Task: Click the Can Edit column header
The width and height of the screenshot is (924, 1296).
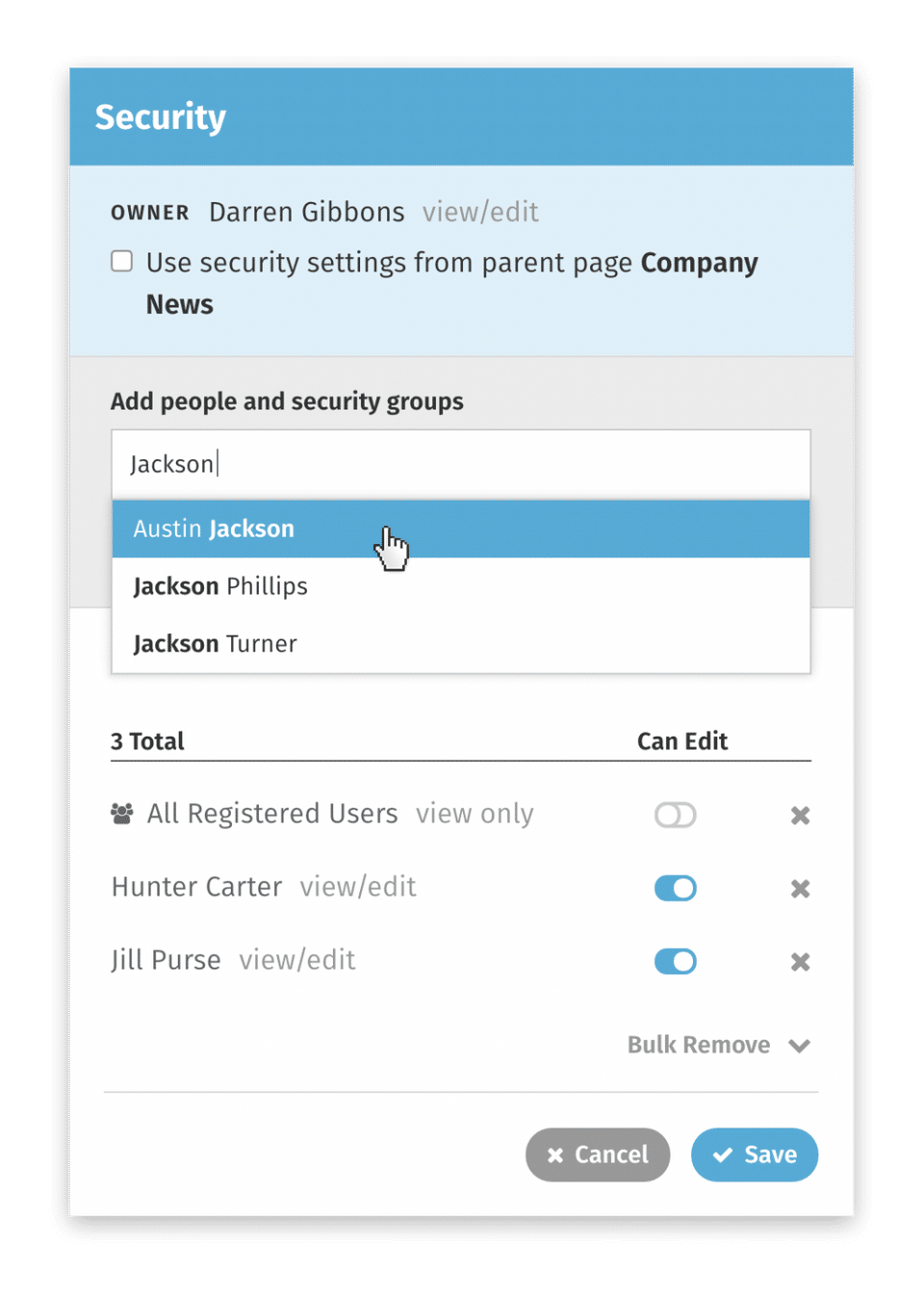Action: 681,741
